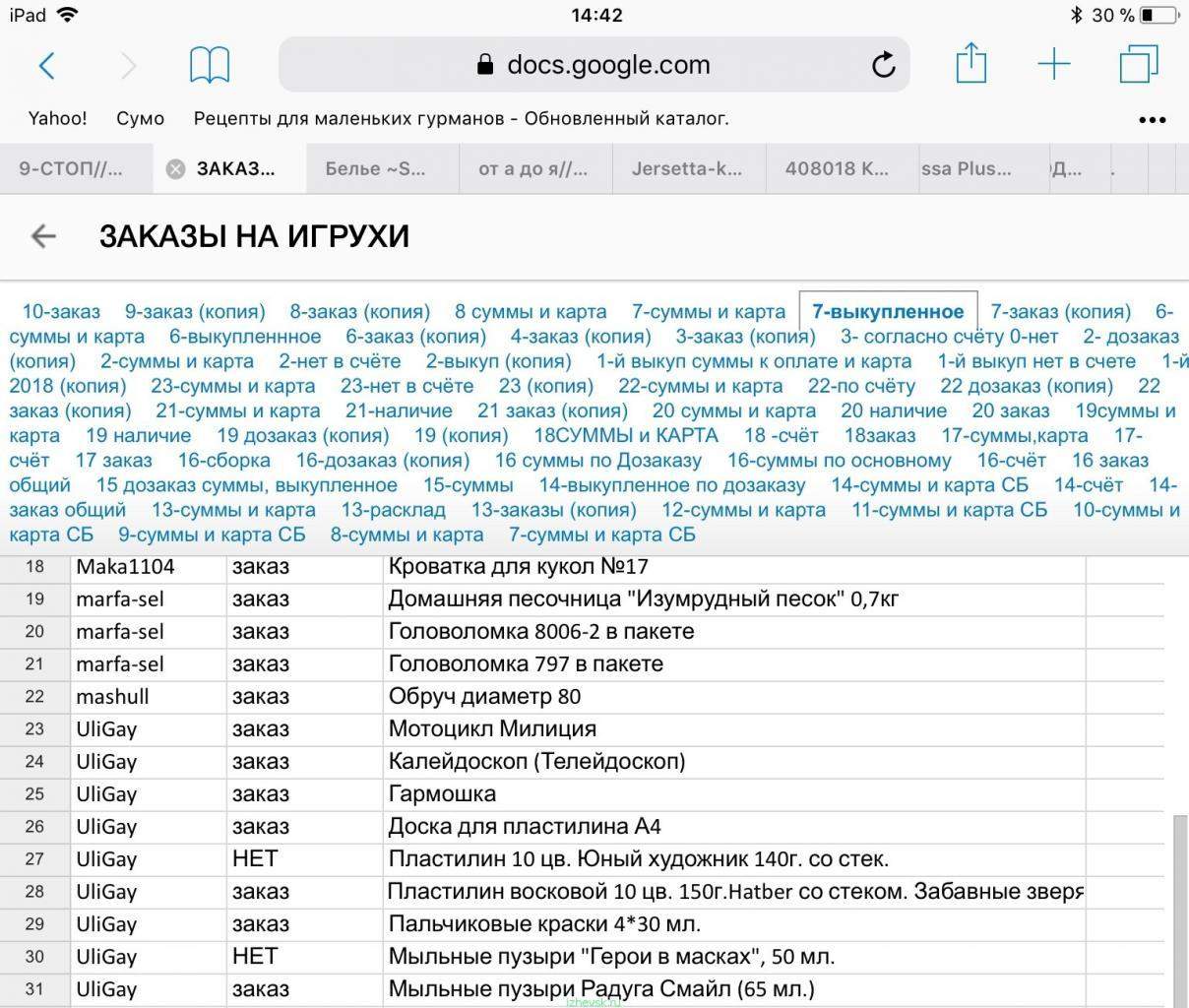Close the ЗАКАЗ... browser tab

click(x=175, y=168)
